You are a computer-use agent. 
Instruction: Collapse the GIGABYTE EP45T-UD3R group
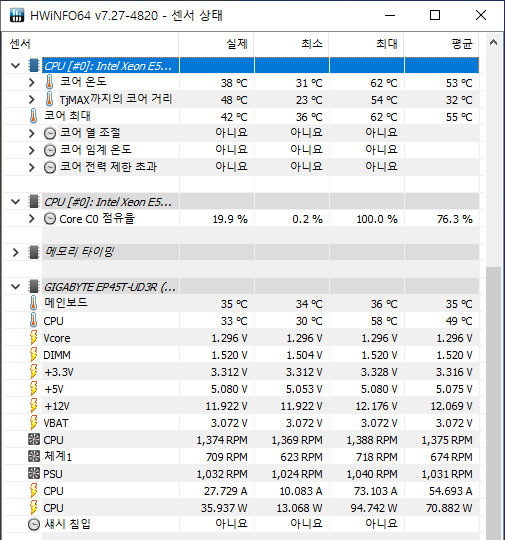pos(16,287)
